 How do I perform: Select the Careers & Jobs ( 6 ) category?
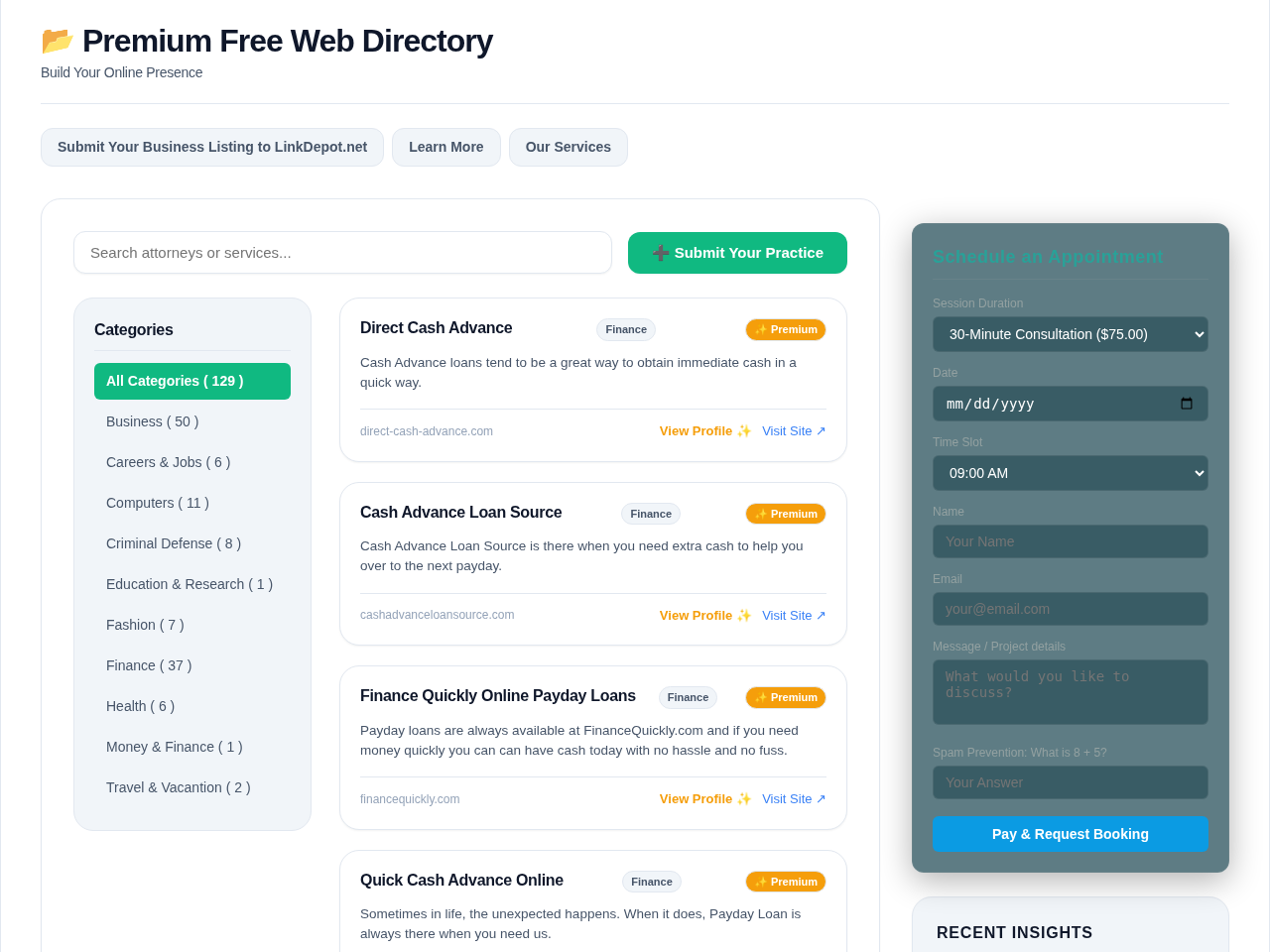192,462
